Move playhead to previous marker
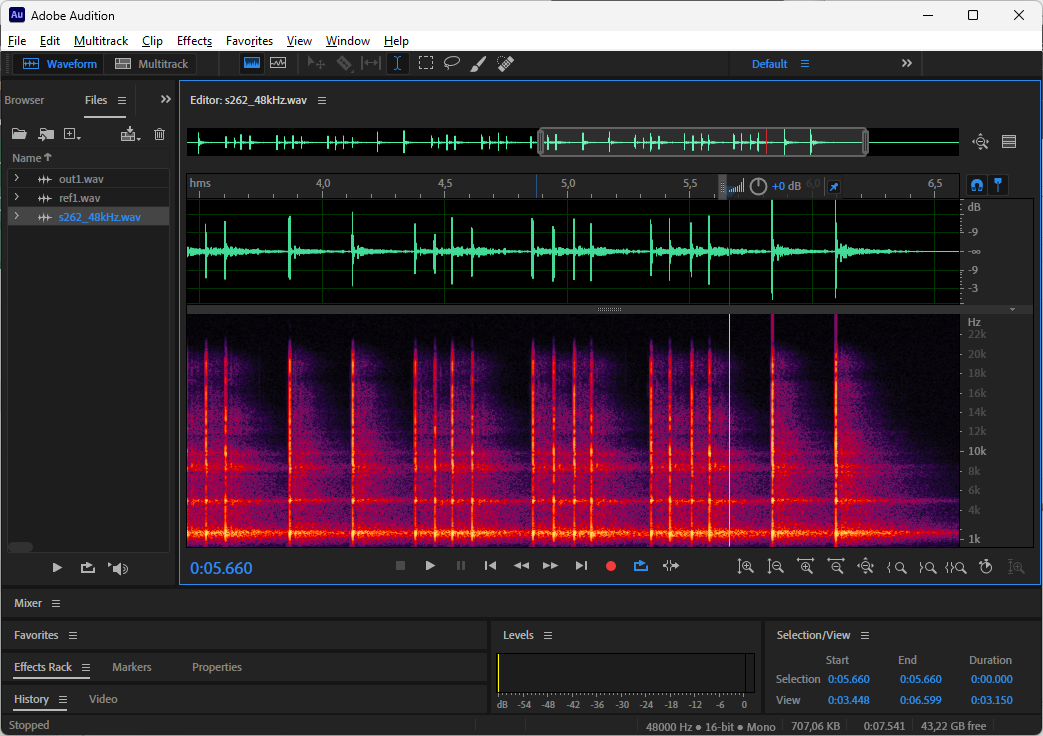This screenshot has height=736, width=1043. click(x=490, y=566)
